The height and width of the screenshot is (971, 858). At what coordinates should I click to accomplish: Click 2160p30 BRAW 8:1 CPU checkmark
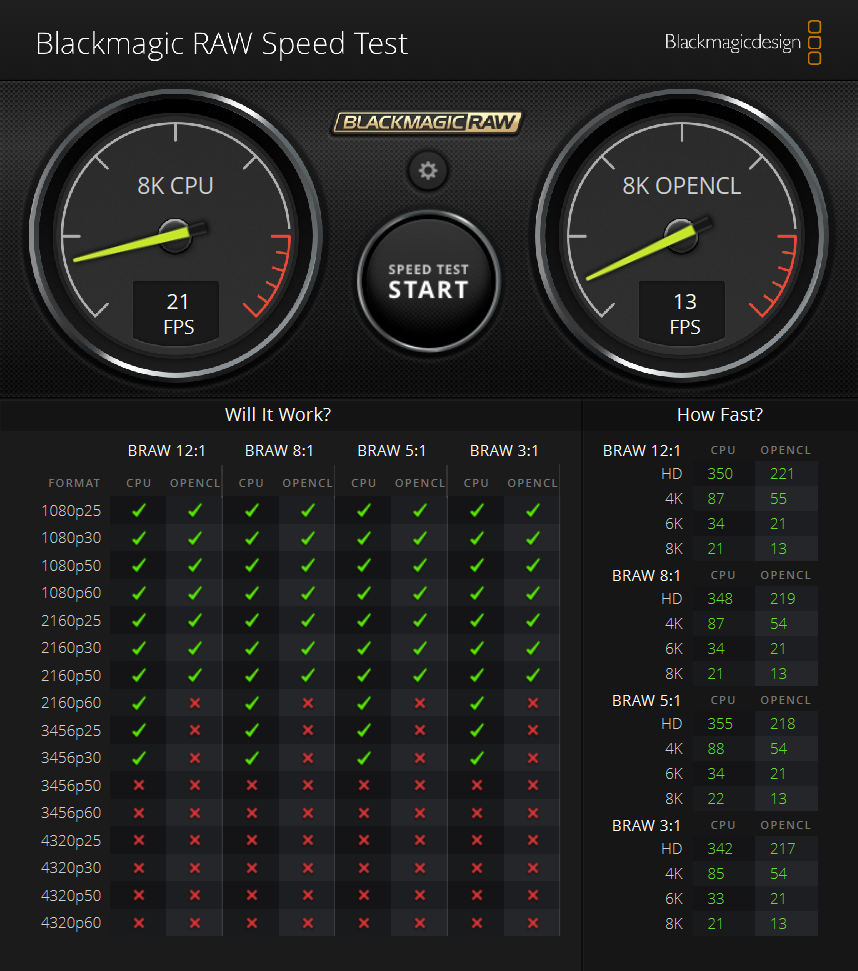click(x=251, y=648)
